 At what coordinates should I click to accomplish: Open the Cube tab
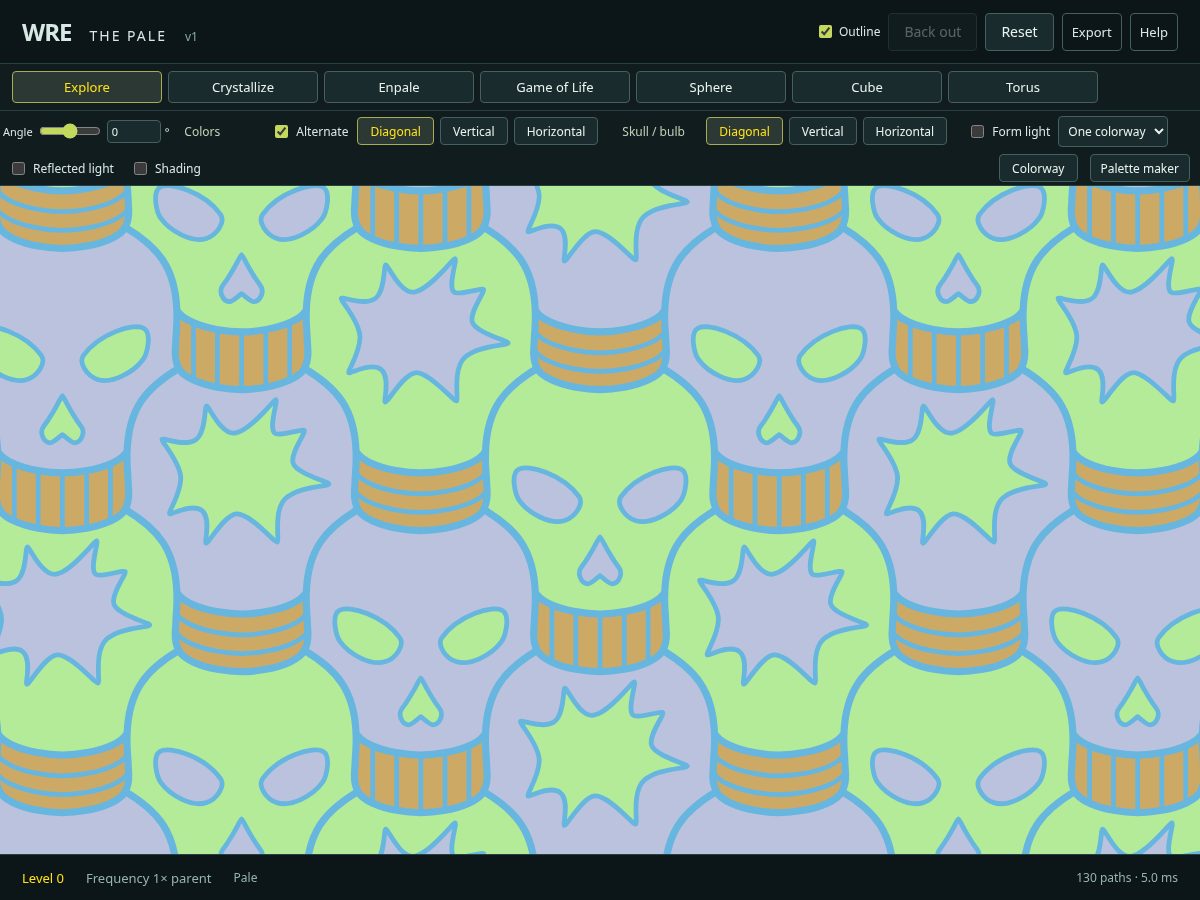point(867,87)
